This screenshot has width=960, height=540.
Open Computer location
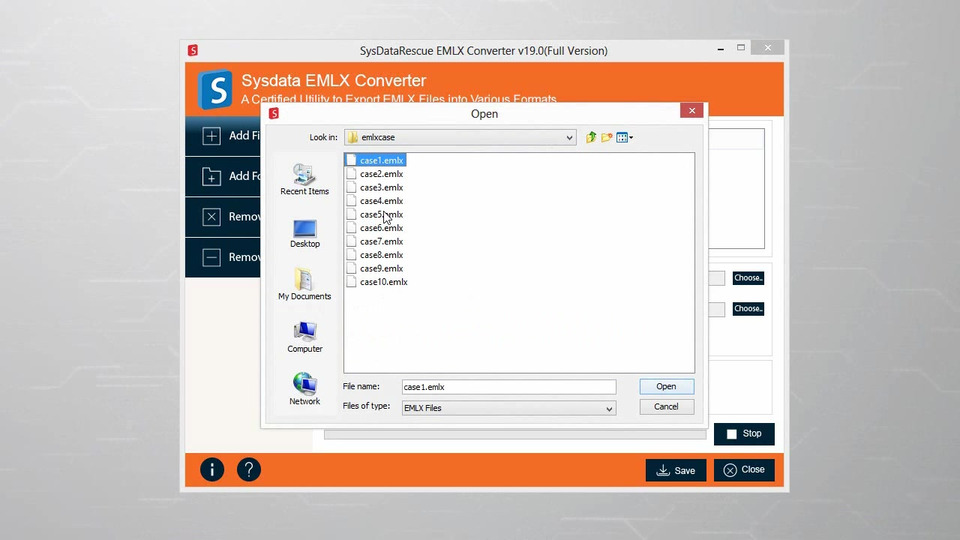(x=304, y=337)
